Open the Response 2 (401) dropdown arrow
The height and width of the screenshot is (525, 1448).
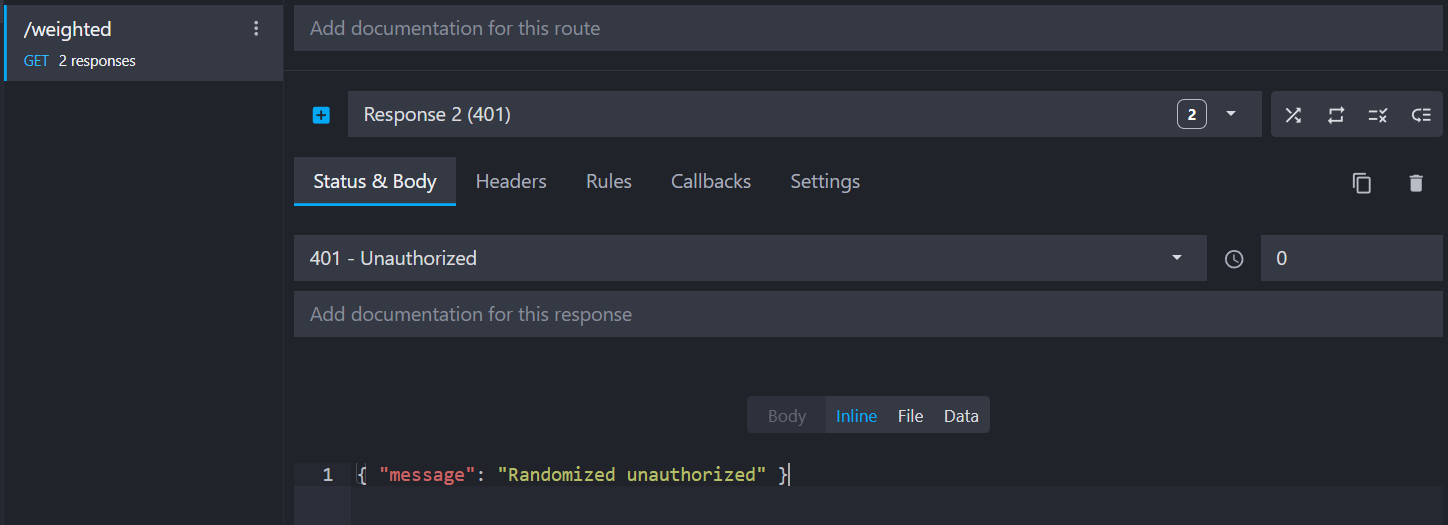[1231, 114]
